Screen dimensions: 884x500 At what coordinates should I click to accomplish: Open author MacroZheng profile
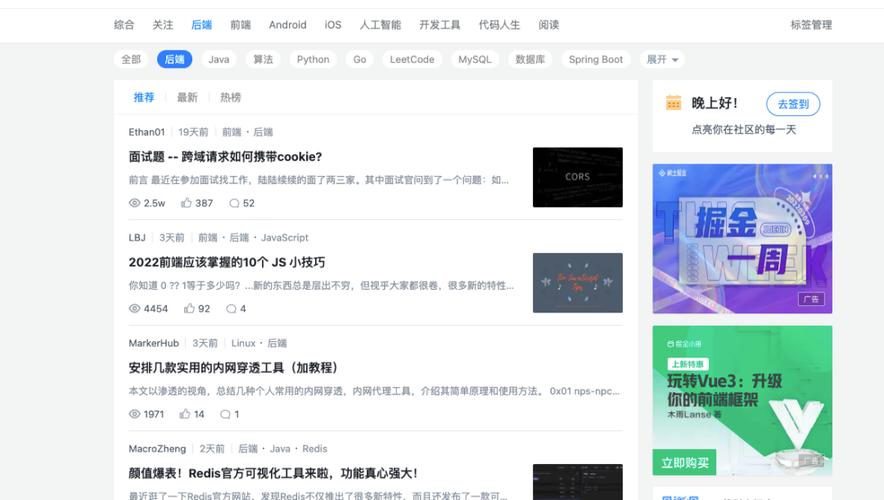pyautogui.click(x=157, y=449)
